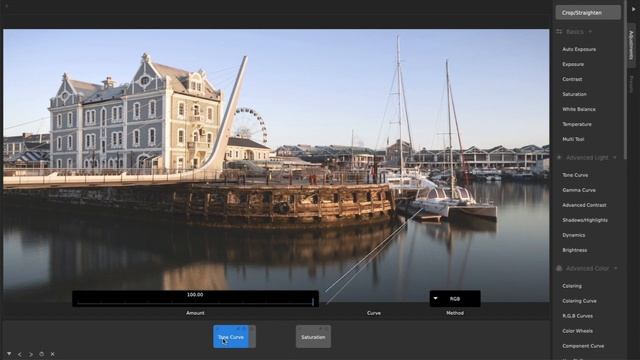Add the Contrast adjustment
This screenshot has height=360, width=640.
coord(572,79)
